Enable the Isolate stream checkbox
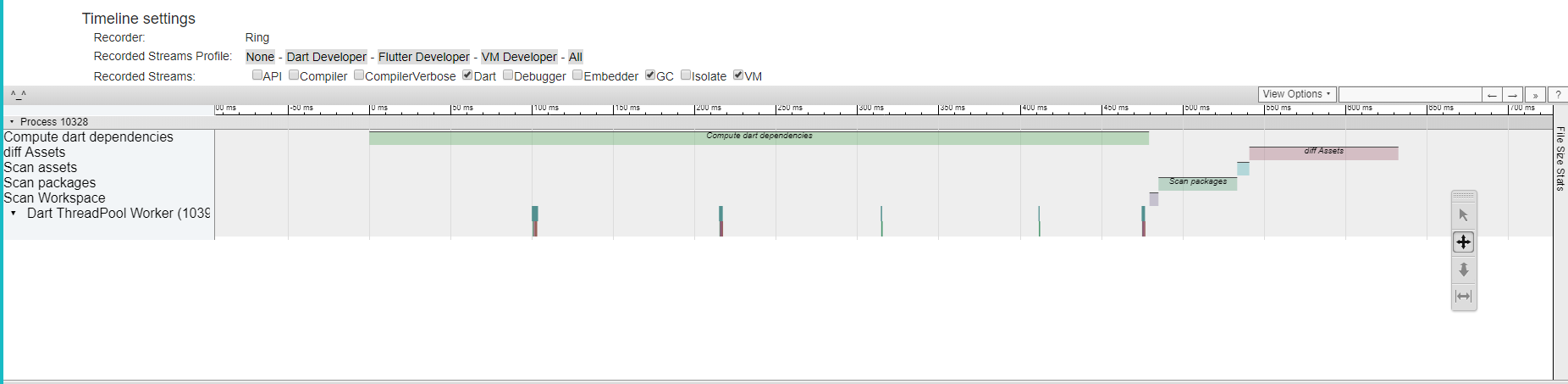 [686, 75]
